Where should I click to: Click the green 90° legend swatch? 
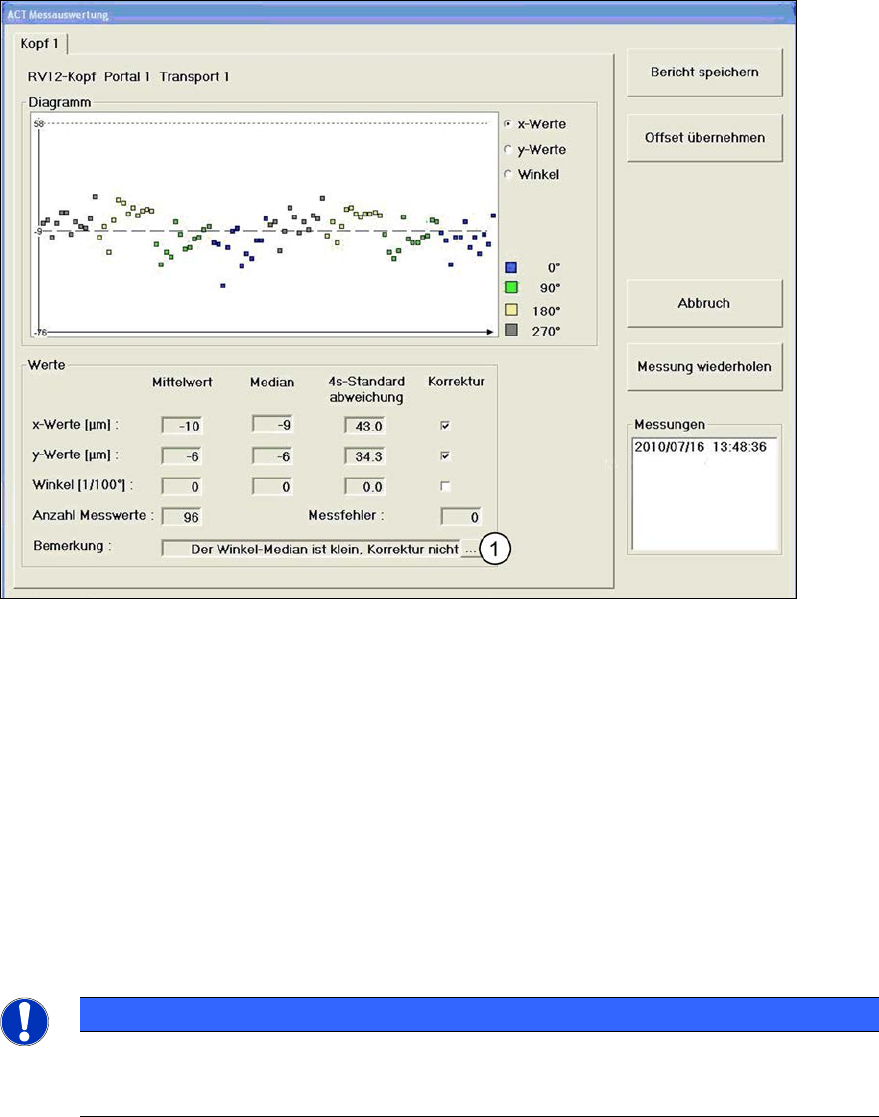coord(511,288)
